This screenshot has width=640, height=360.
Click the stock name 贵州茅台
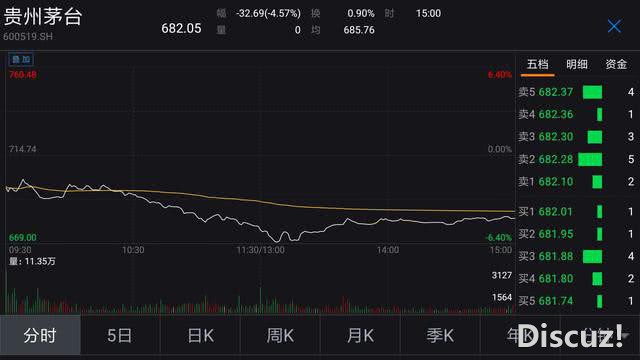43,17
